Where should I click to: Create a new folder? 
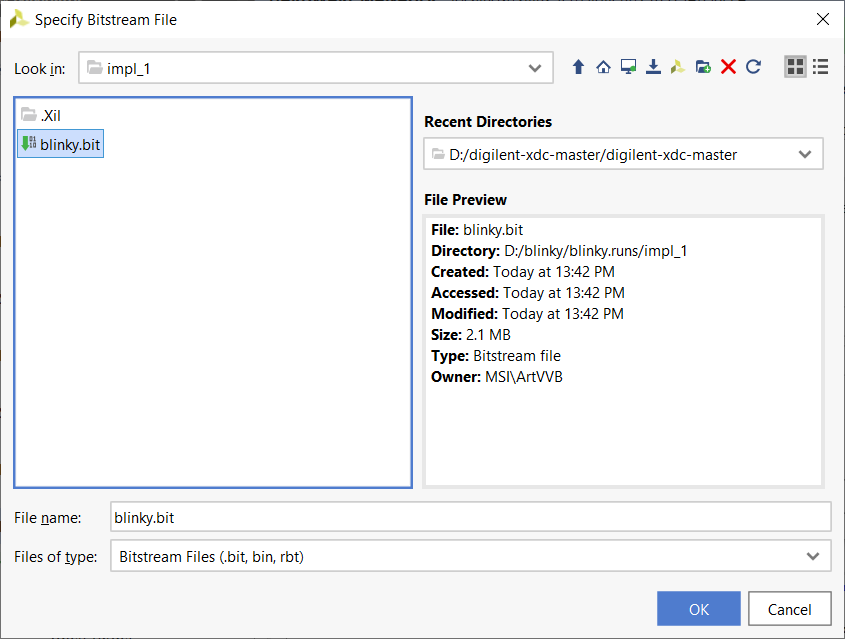pos(703,67)
